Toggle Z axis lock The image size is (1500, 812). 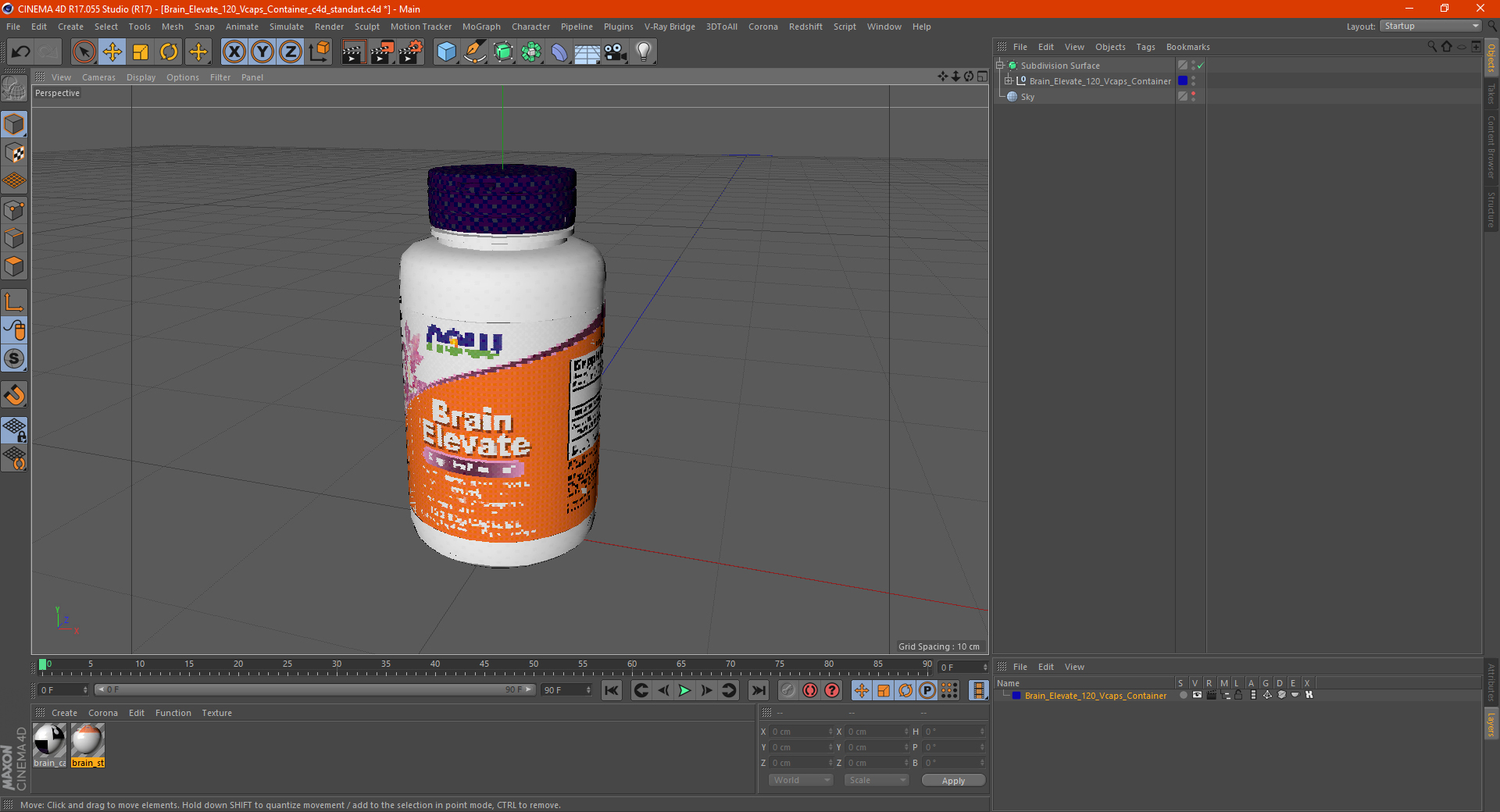[x=291, y=52]
